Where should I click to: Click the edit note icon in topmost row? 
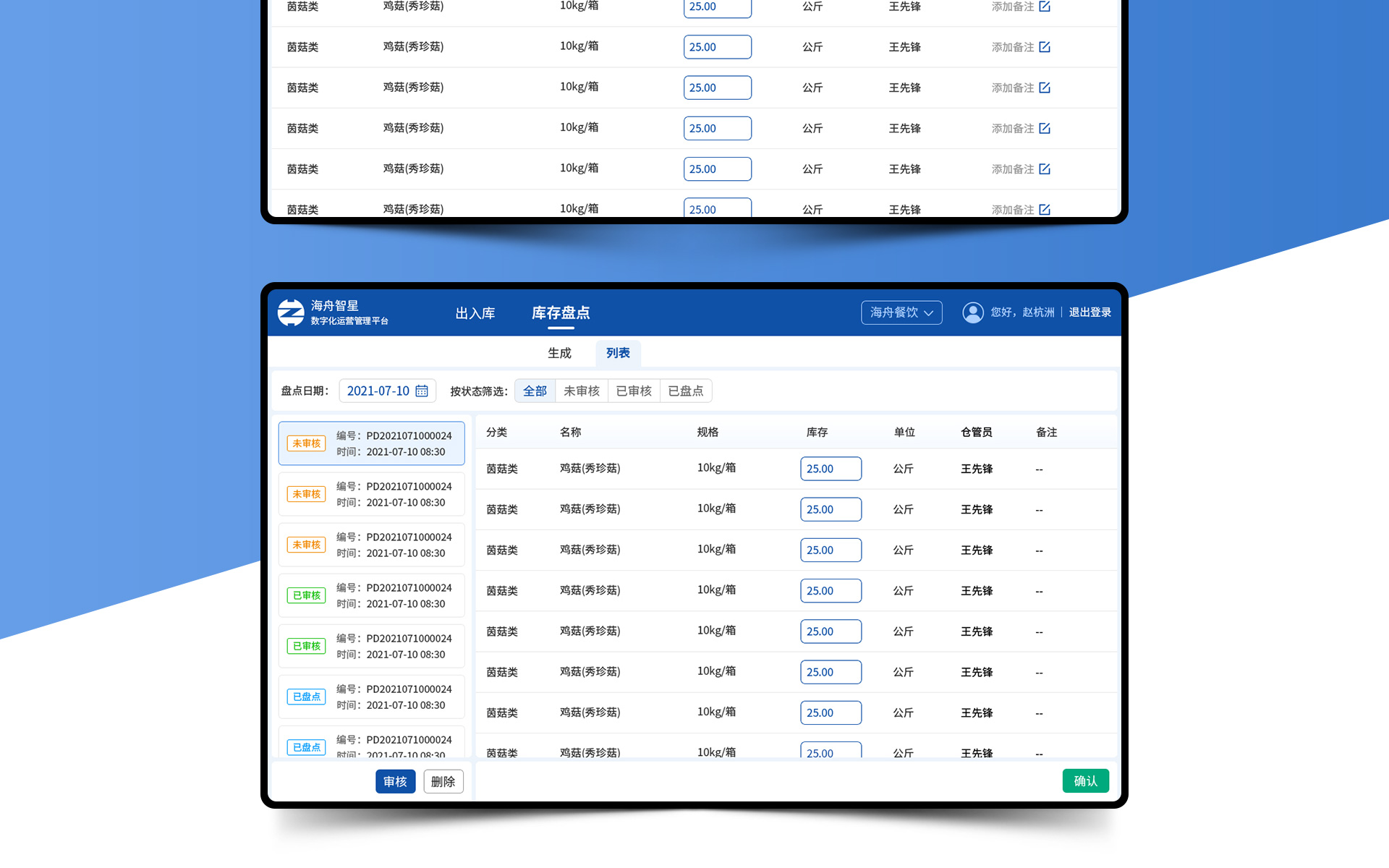[x=1044, y=7]
